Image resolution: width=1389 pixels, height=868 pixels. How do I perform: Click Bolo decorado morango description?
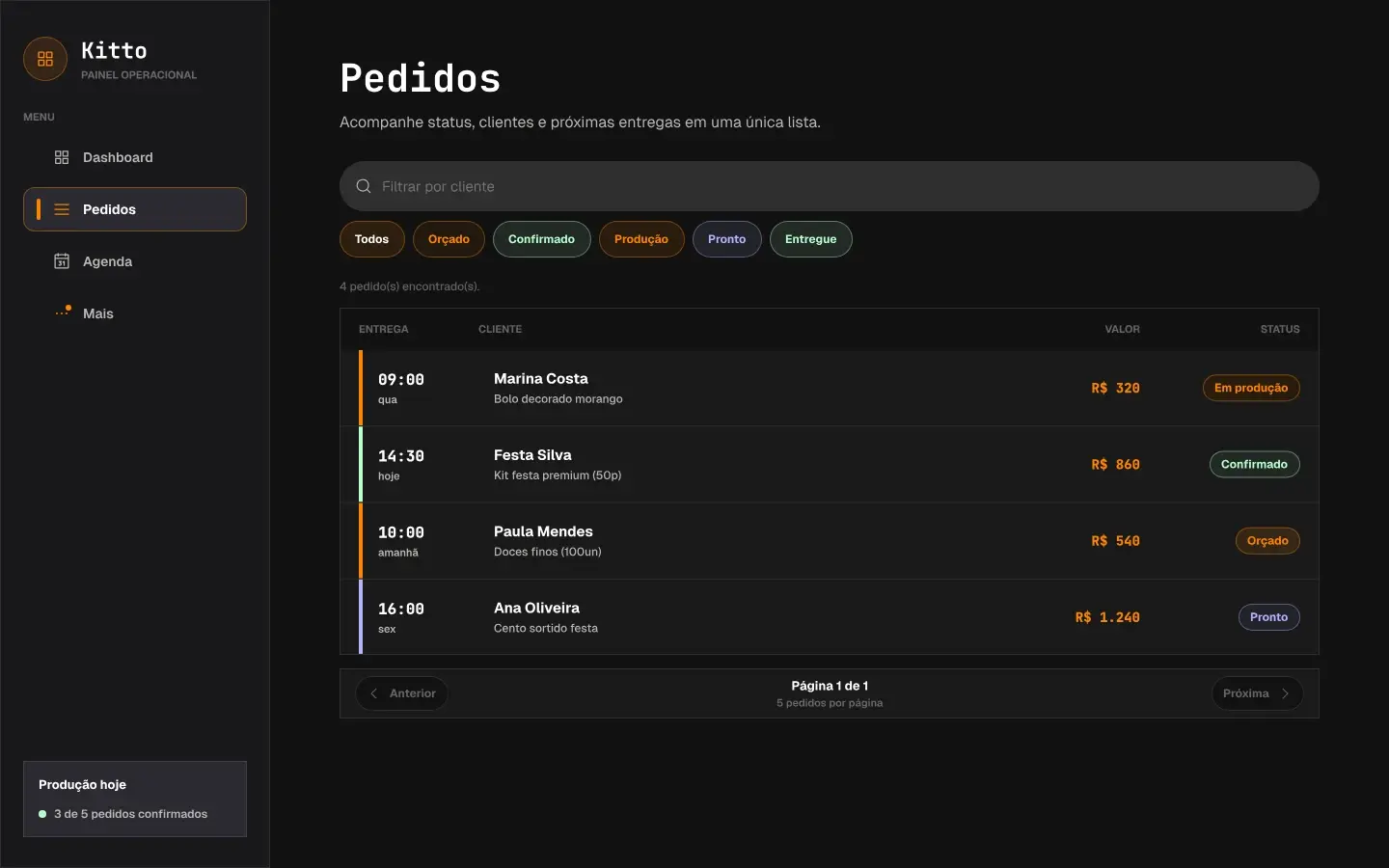pos(558,398)
